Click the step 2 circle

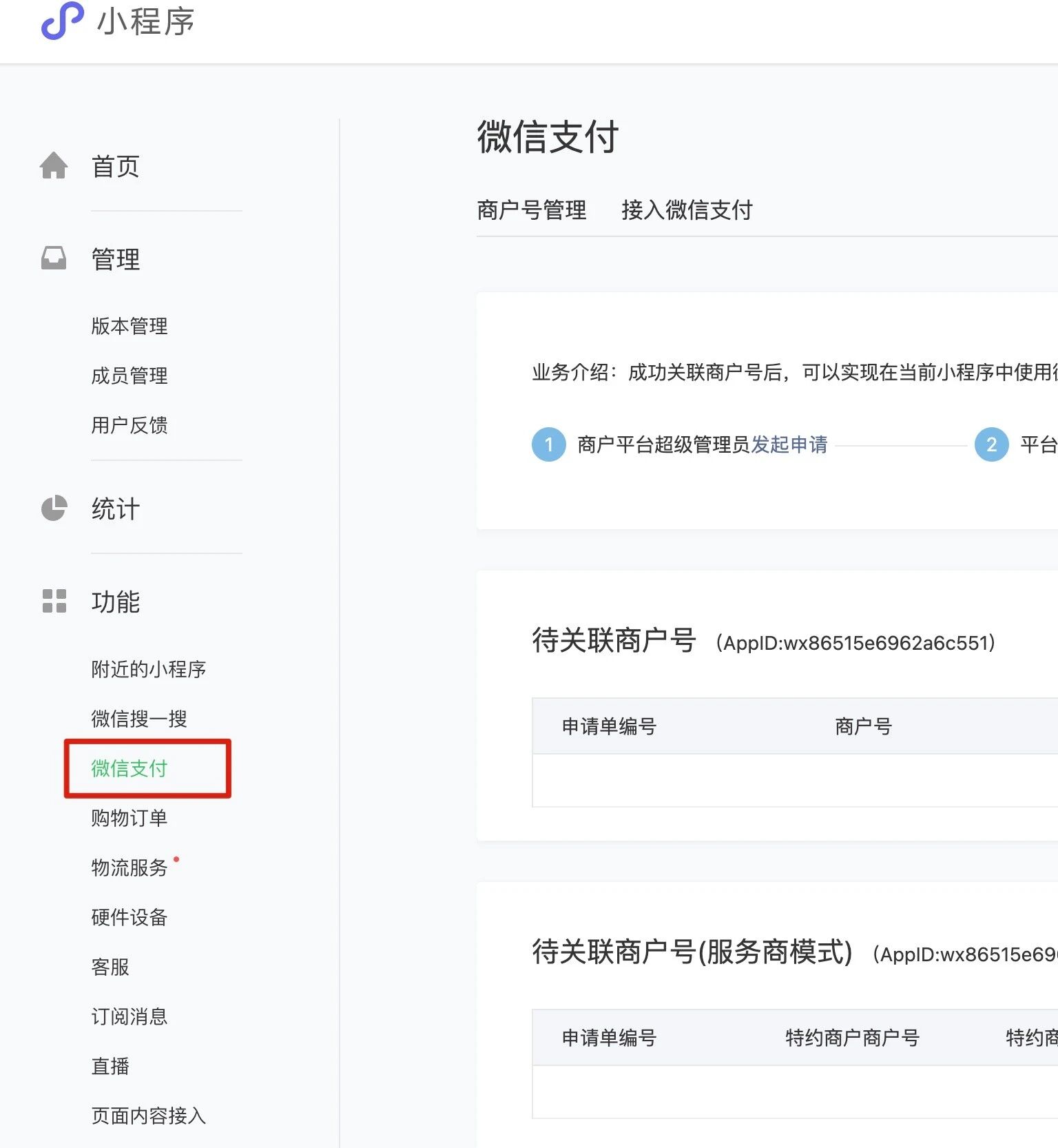(992, 444)
